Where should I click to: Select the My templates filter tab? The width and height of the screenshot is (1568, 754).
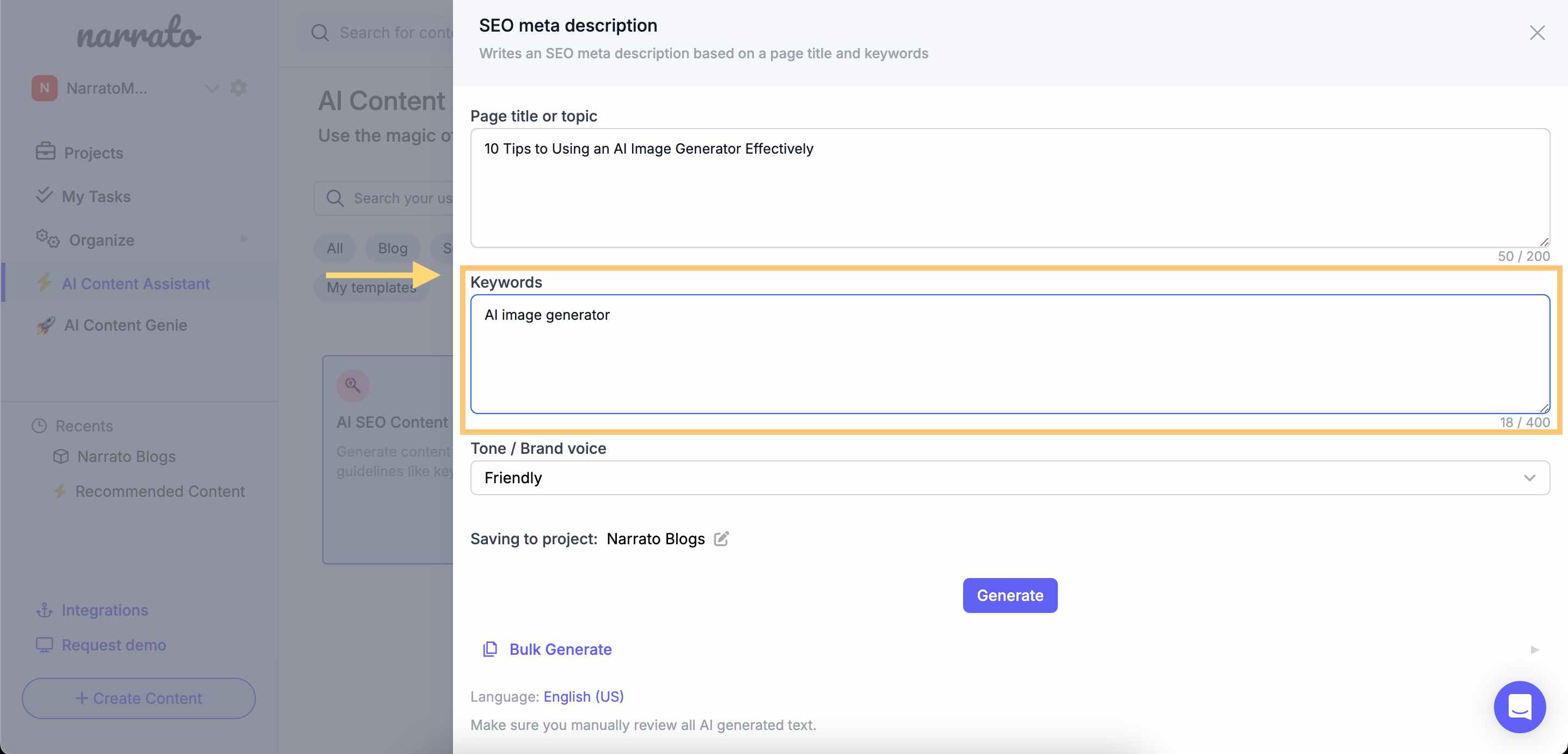pyautogui.click(x=371, y=288)
